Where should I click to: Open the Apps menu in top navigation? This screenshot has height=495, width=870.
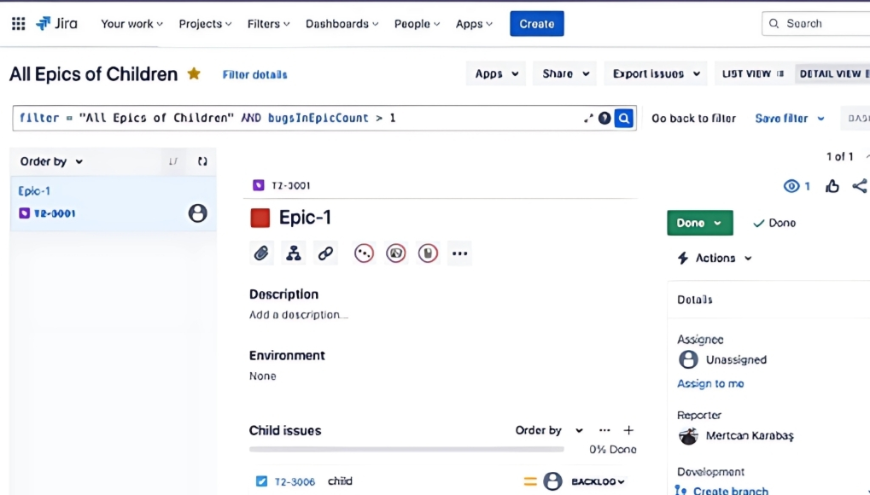(474, 24)
